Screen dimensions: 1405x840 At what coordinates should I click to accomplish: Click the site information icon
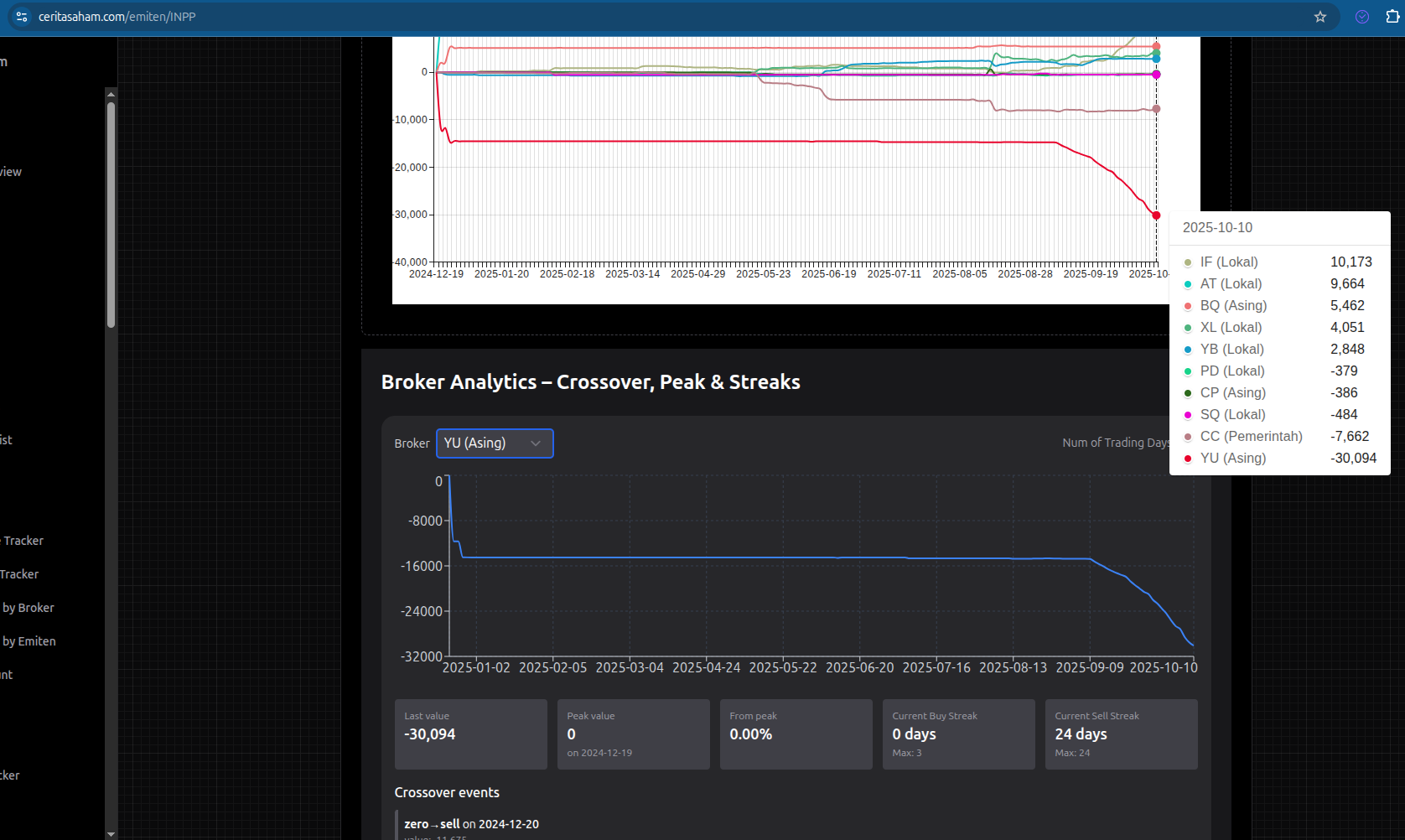click(22, 17)
